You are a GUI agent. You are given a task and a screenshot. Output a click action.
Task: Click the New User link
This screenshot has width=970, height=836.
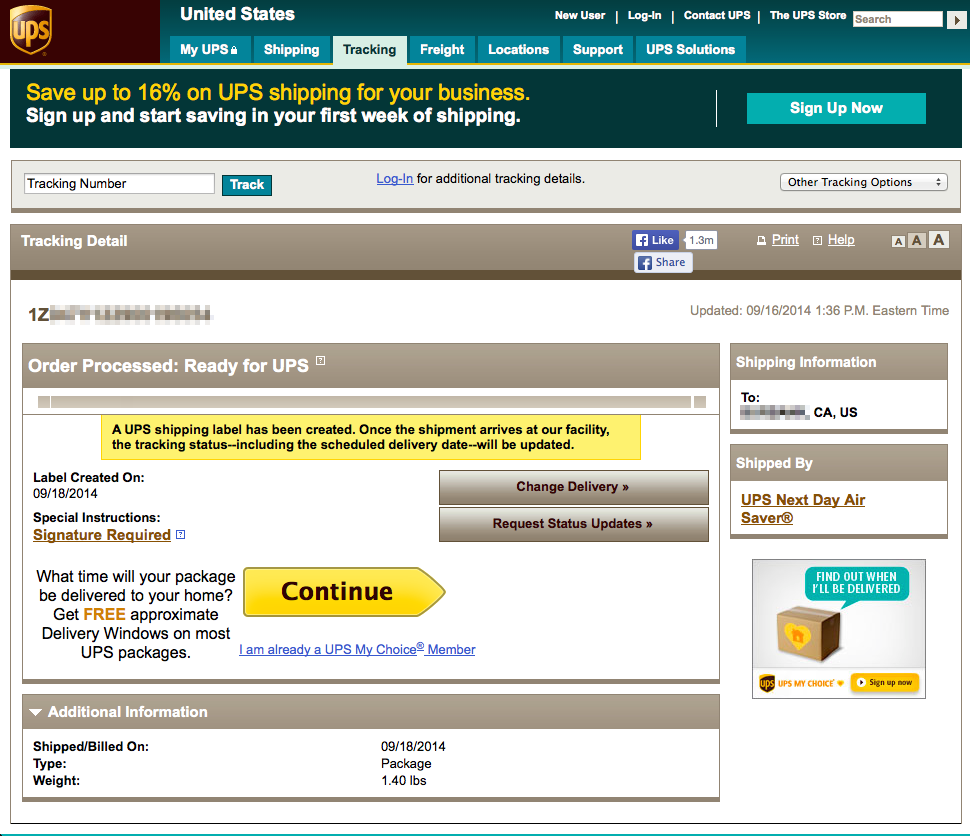click(x=580, y=15)
